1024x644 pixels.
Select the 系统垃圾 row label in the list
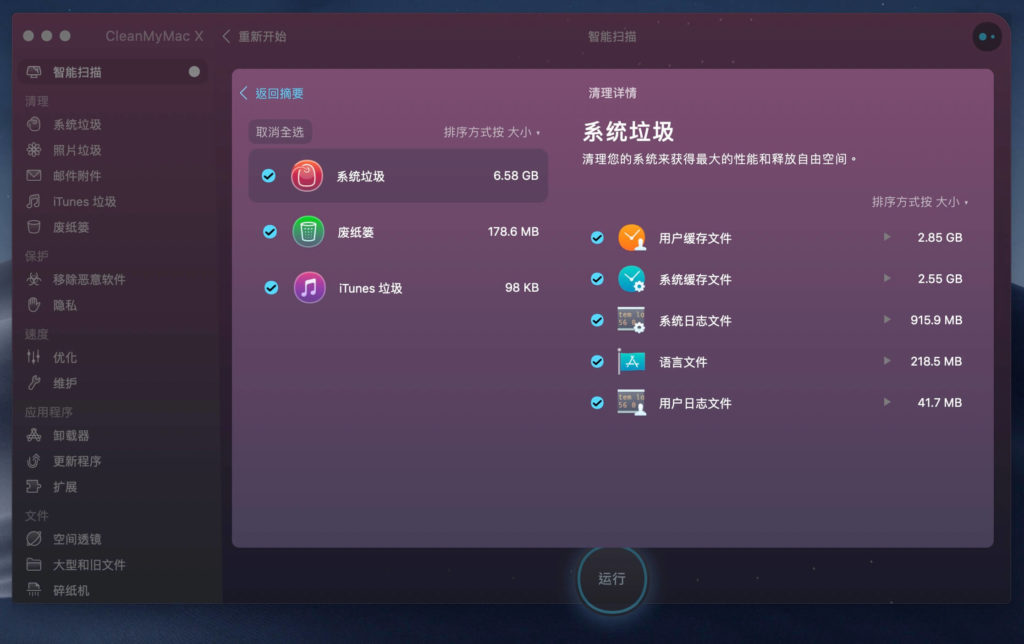point(360,176)
